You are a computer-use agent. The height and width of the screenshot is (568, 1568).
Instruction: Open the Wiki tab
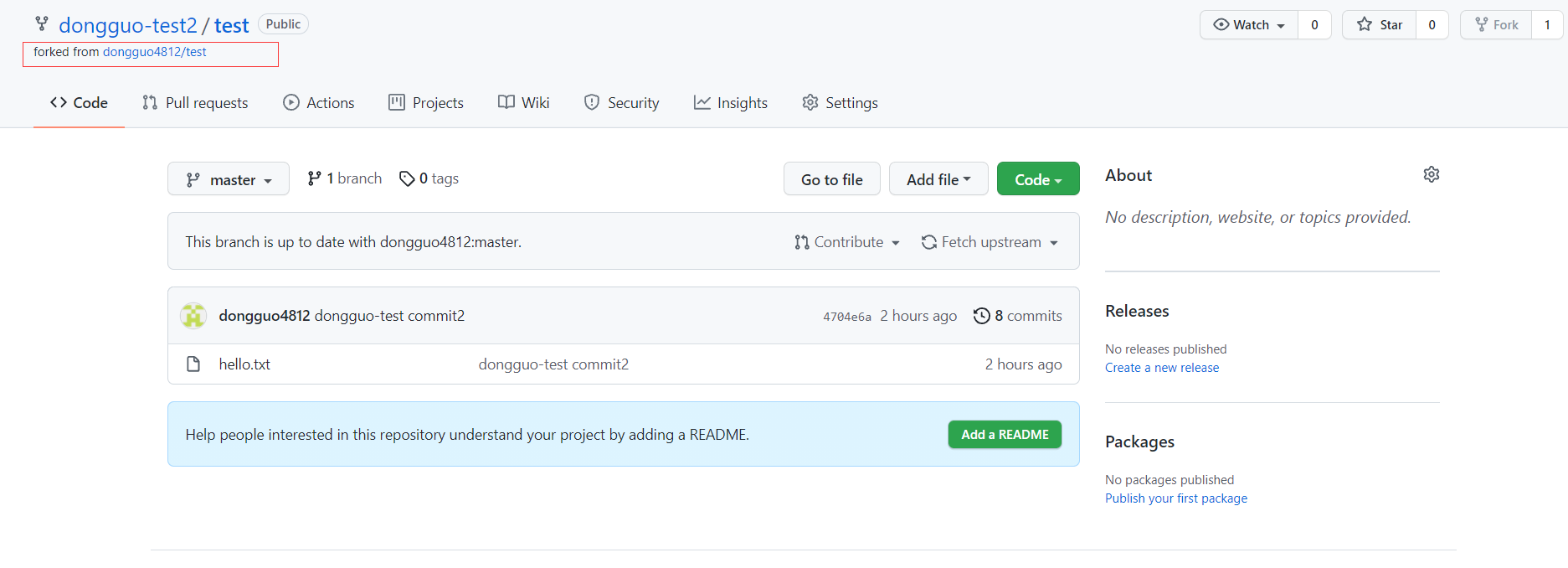523,103
